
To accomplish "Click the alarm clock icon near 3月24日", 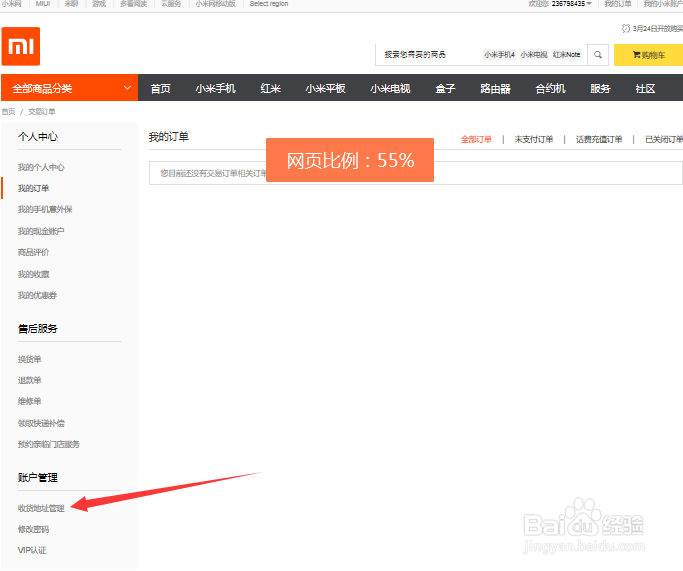I will click(x=626, y=28).
